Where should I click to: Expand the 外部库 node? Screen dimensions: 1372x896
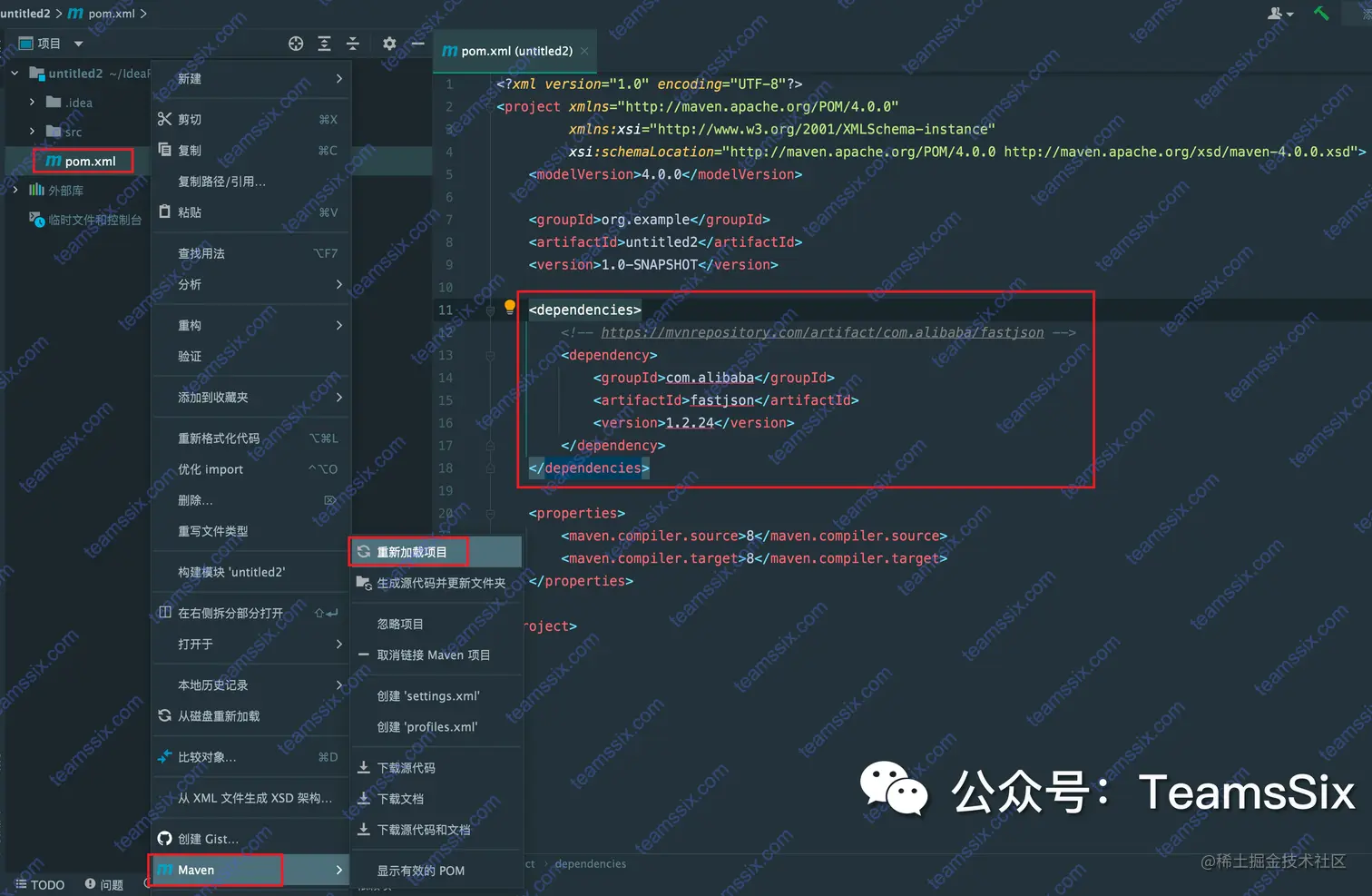pos(15,190)
